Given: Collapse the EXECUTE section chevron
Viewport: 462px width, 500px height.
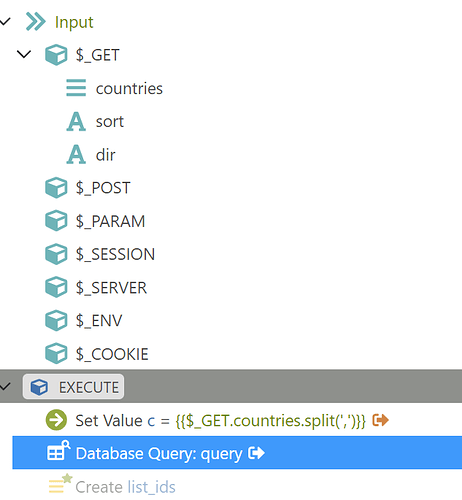Looking at the screenshot, I should pos(5,387).
